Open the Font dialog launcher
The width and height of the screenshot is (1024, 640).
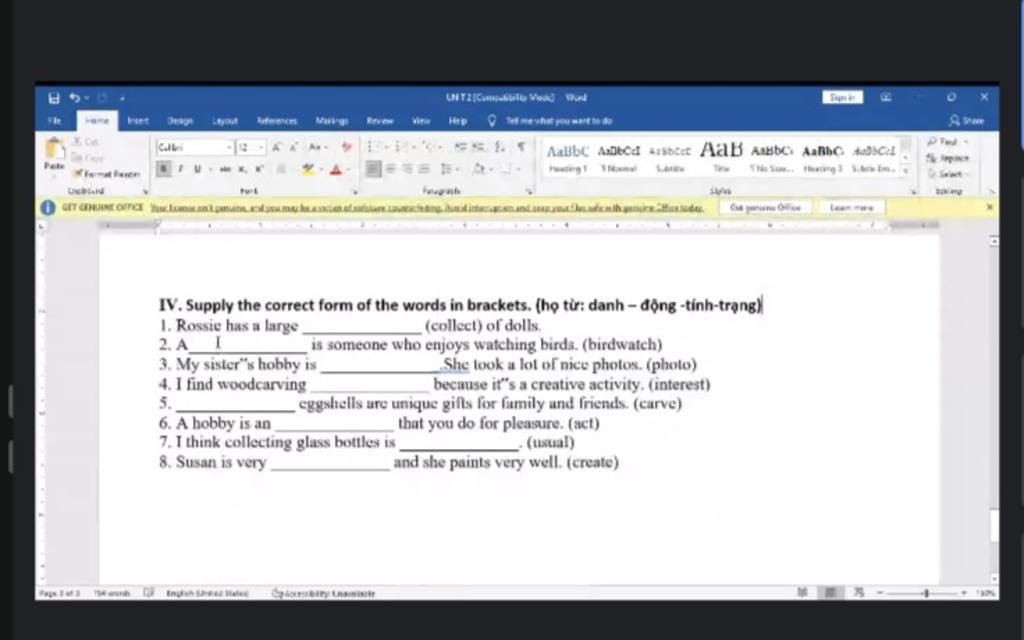pos(355,191)
